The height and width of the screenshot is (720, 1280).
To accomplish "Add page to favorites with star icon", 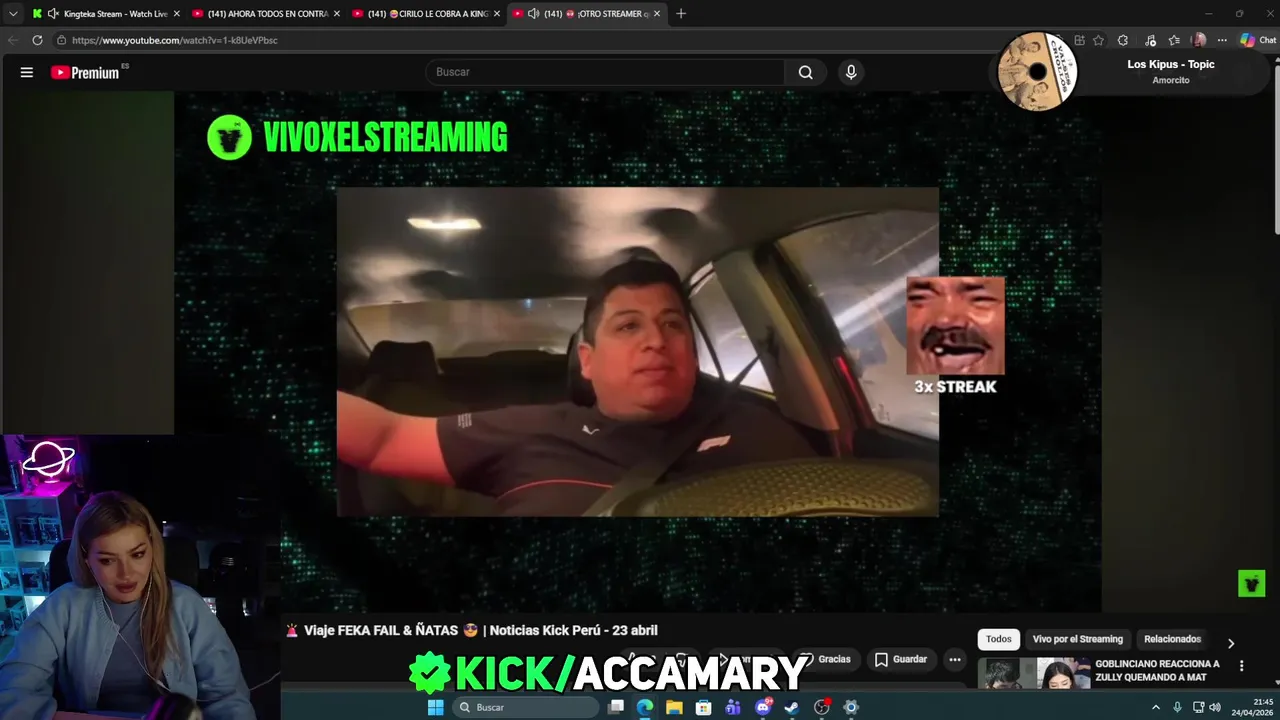I will (1098, 40).
